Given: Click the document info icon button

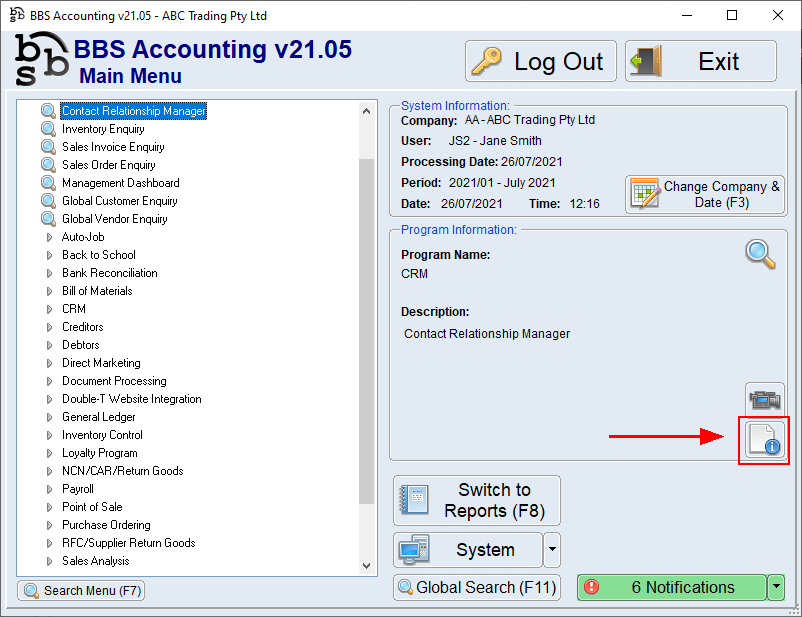Looking at the screenshot, I should (x=765, y=440).
